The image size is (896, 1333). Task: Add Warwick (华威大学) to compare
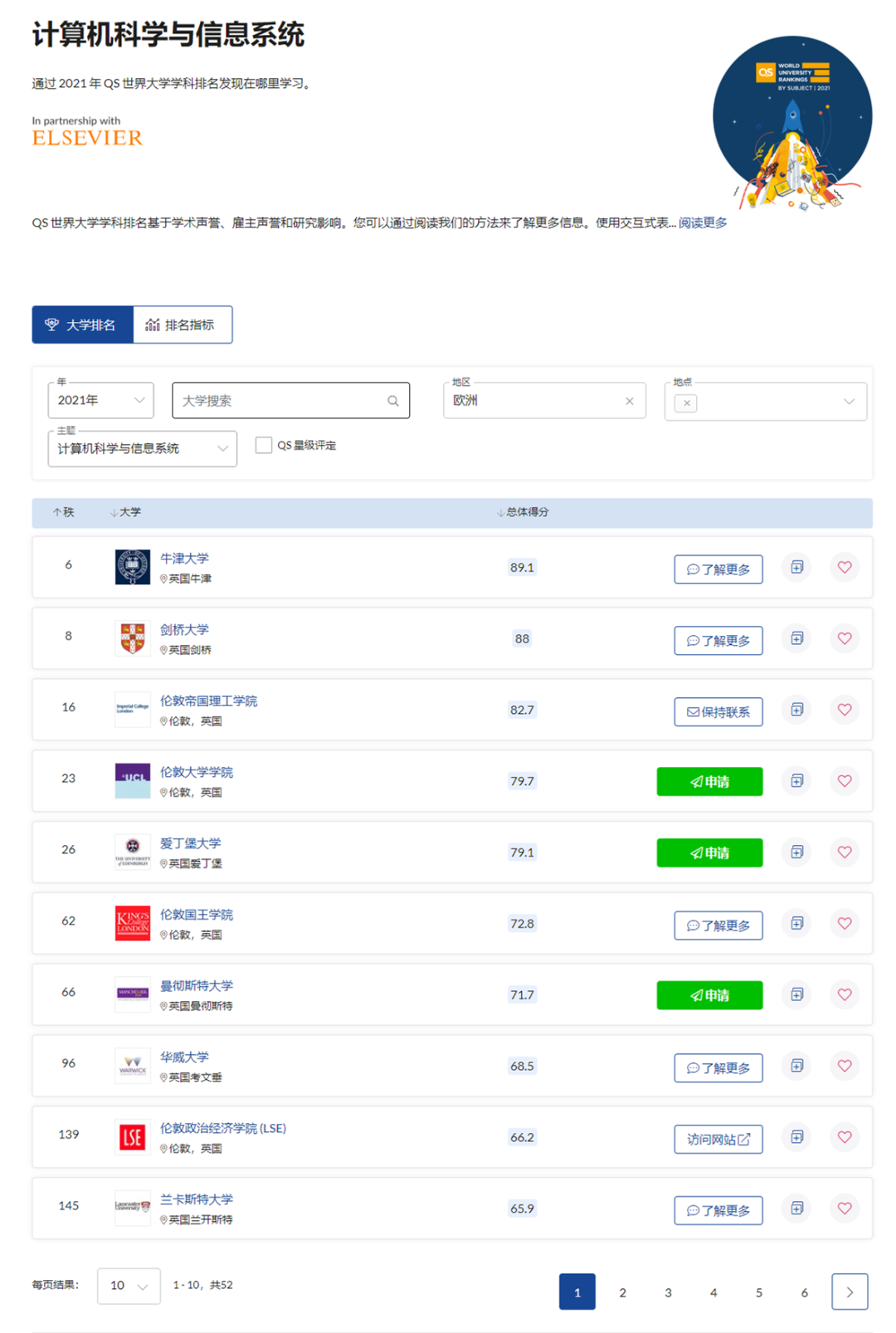(x=796, y=1067)
